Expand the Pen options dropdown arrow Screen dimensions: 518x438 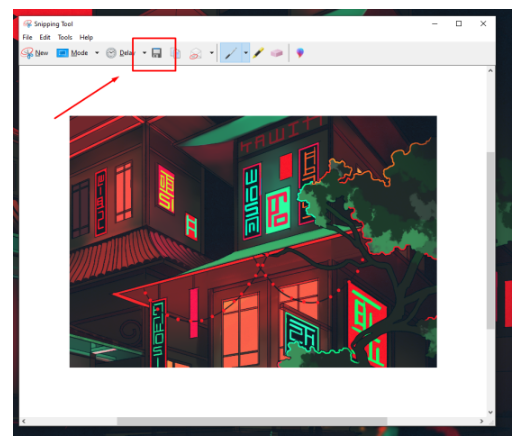(246, 53)
